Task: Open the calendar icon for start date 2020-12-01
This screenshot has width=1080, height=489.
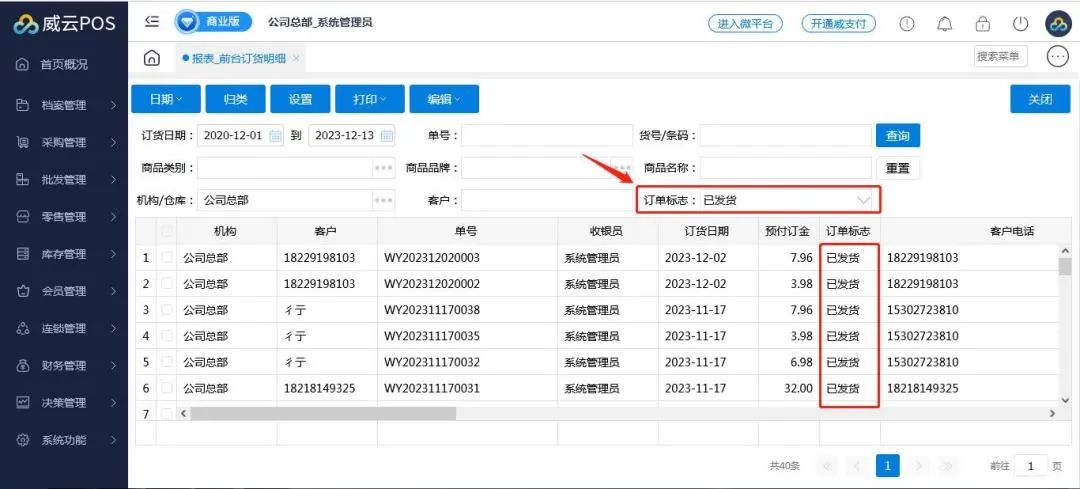Action: point(276,136)
